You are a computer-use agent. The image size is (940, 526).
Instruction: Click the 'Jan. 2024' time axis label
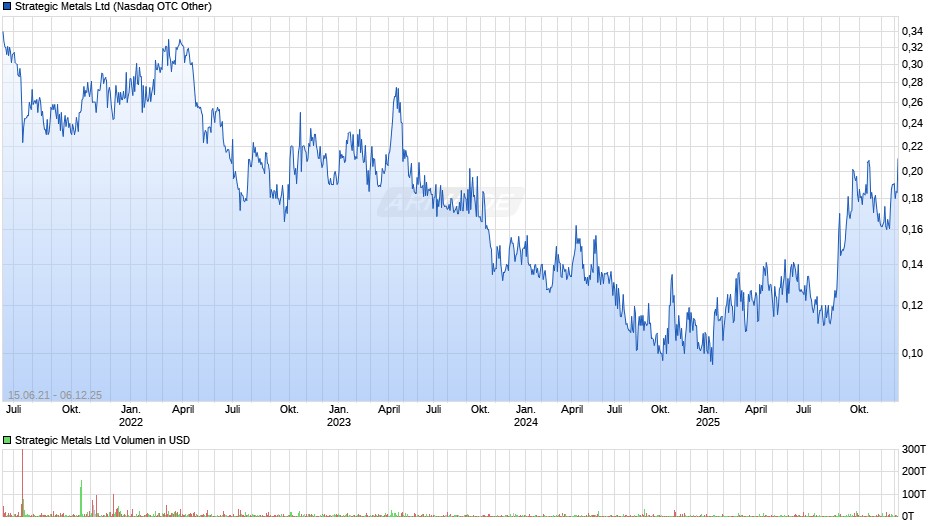(526, 416)
